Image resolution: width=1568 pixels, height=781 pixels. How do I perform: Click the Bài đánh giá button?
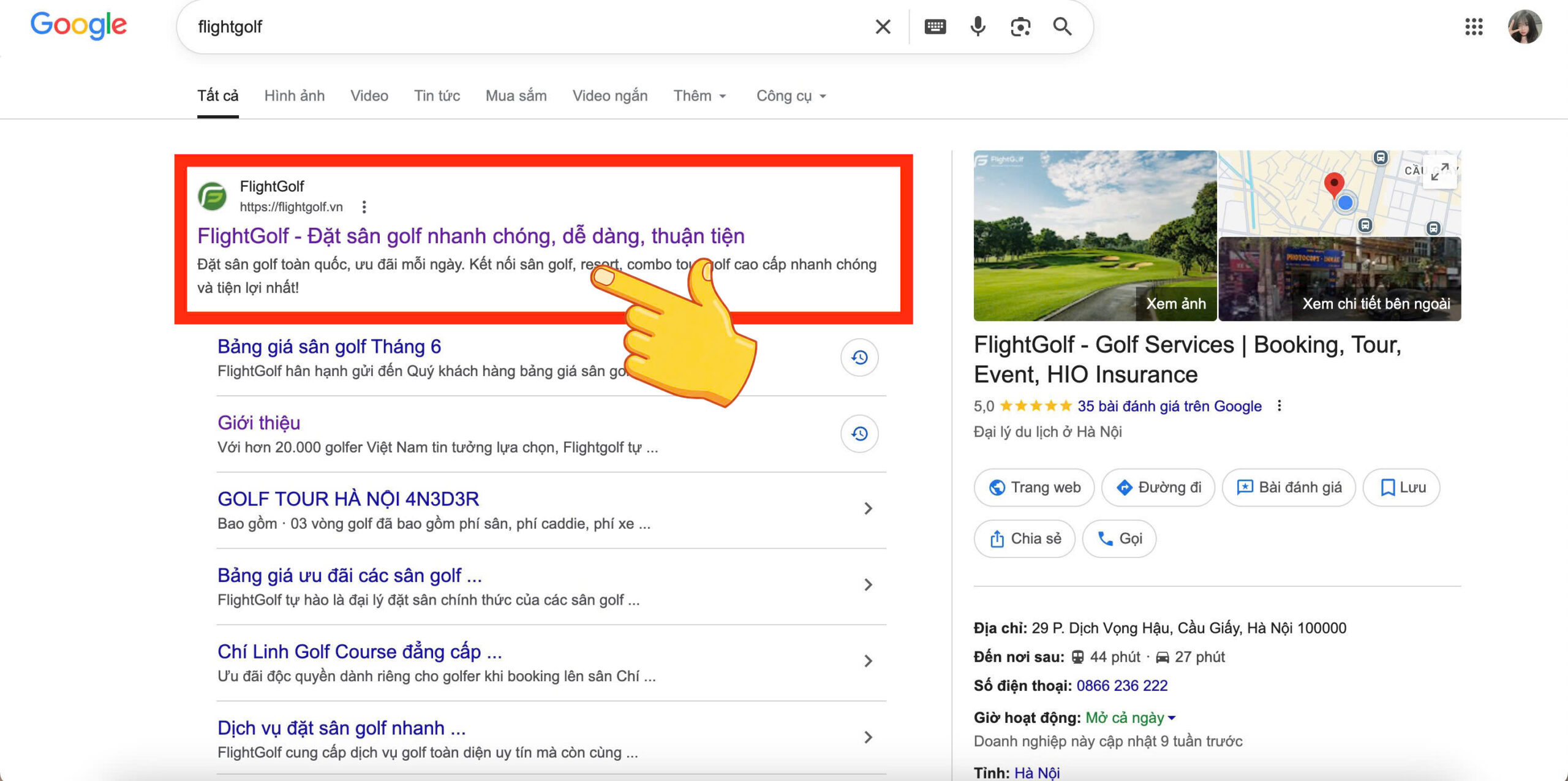(1289, 488)
